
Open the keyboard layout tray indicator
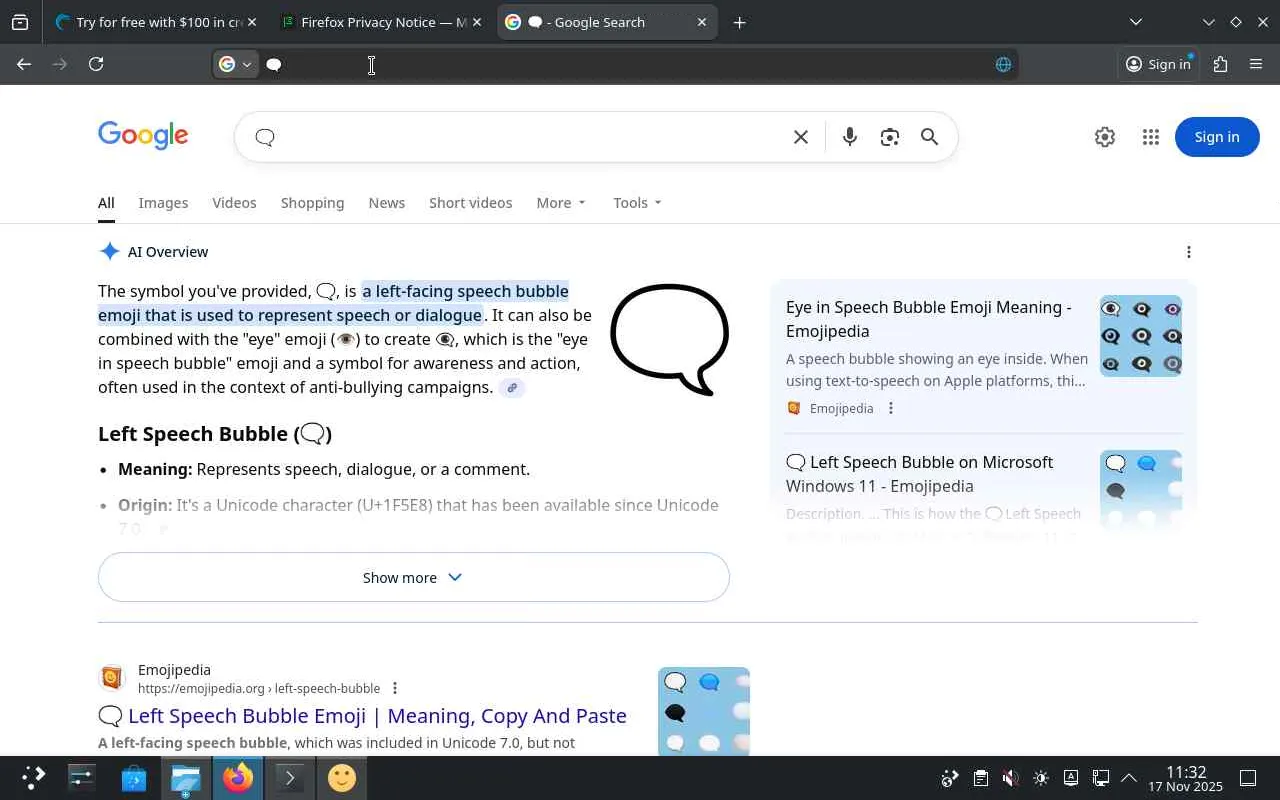coord(1070,778)
